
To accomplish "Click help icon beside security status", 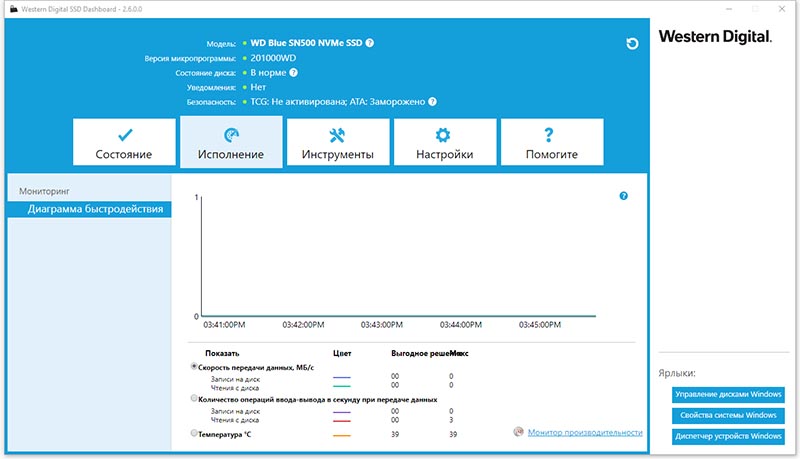I will click(x=433, y=101).
